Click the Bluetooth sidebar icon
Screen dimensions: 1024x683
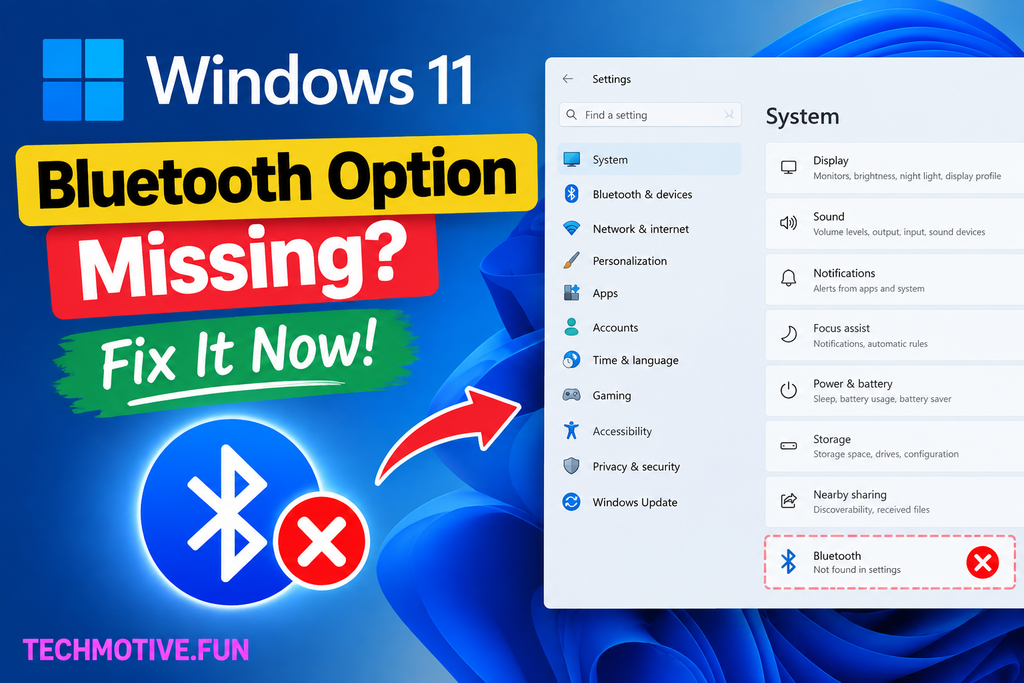[571, 194]
